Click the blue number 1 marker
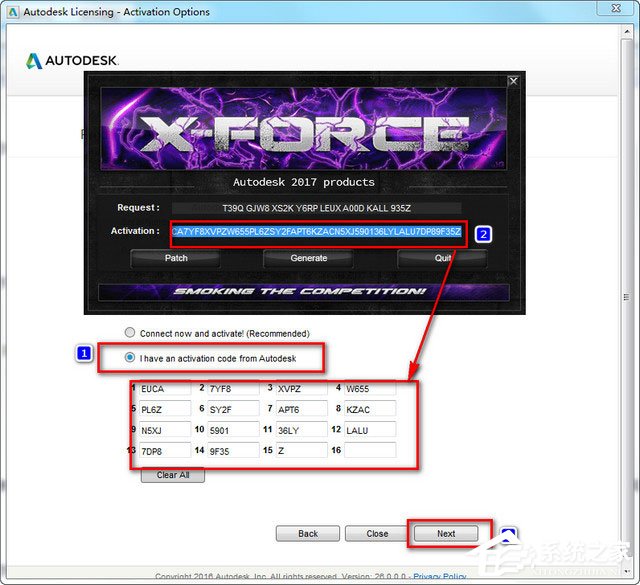640x585 pixels. [84, 353]
